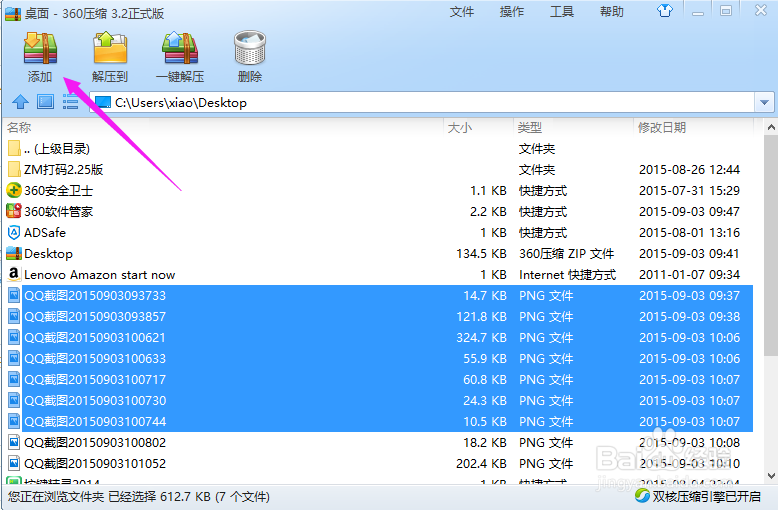Screen dimensions: 778x510
Task: Open the 文件 (File) menu
Action: (461, 11)
